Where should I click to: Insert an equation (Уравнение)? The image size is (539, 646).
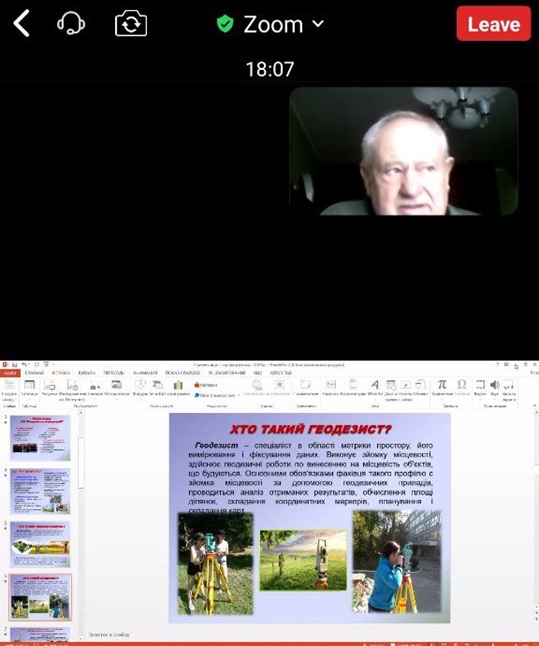point(442,388)
